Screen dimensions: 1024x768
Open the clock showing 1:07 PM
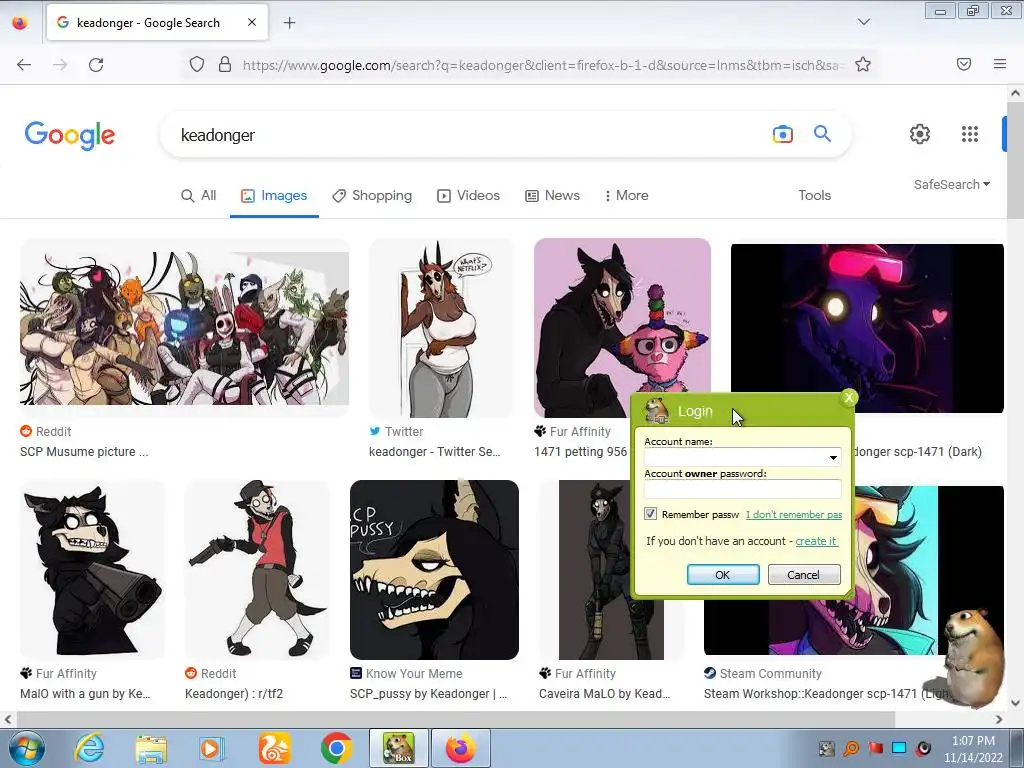973,748
